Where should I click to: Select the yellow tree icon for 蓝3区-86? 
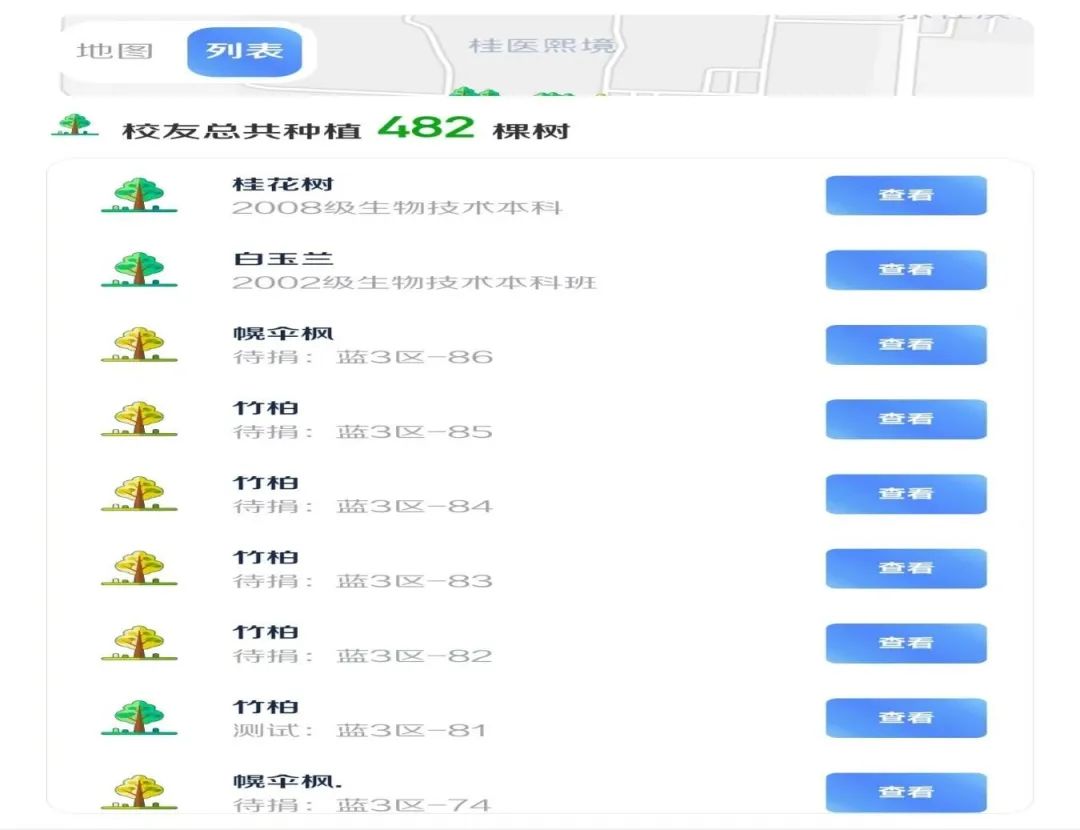[139, 344]
